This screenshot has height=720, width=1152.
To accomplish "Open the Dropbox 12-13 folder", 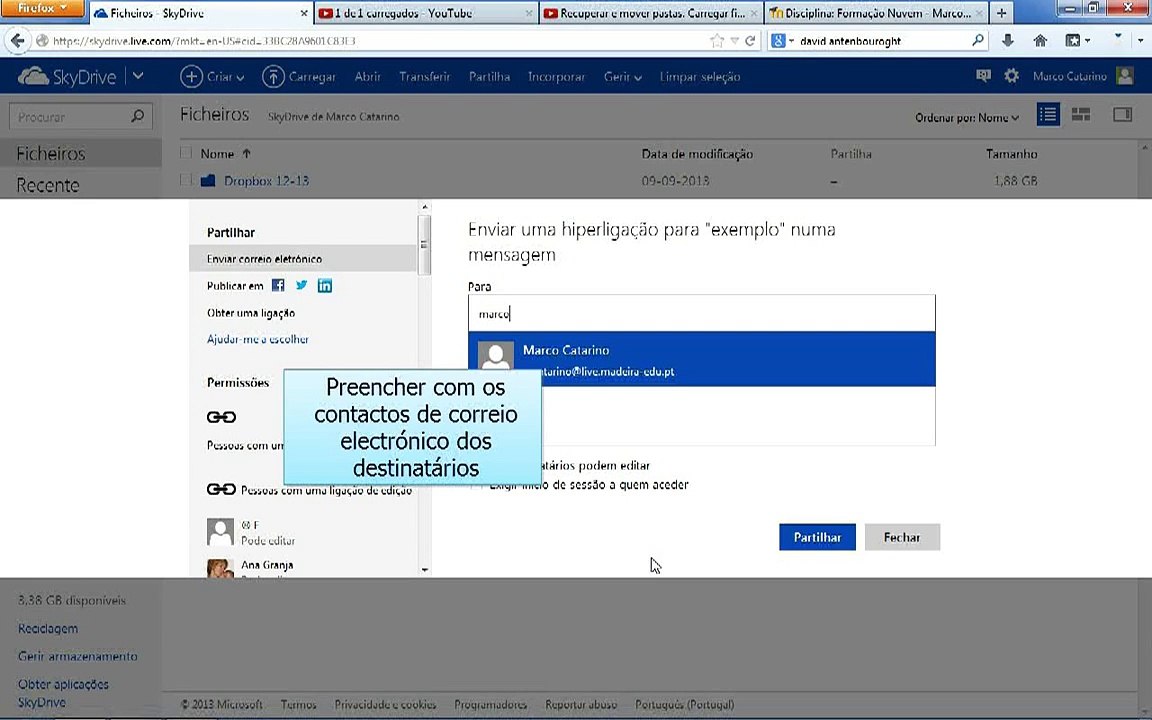I will pyautogui.click(x=266, y=181).
